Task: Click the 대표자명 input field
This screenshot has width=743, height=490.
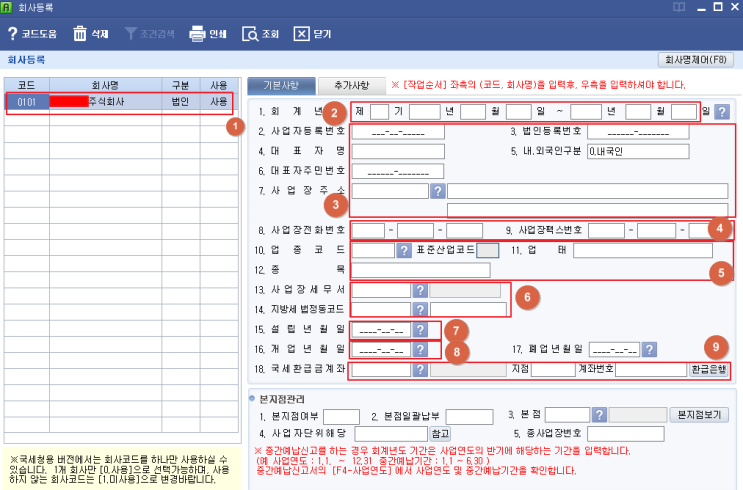Action: [x=398, y=151]
